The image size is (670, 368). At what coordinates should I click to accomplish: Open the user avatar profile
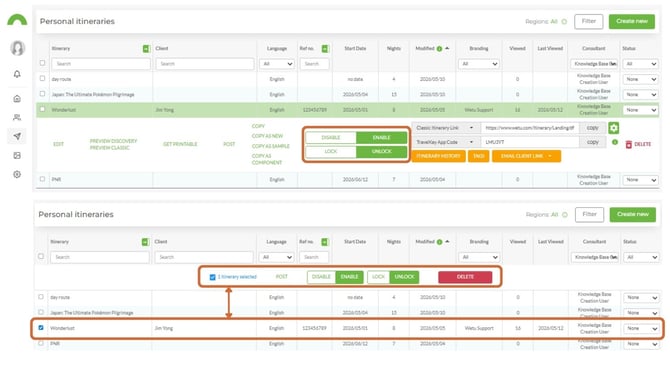point(17,48)
